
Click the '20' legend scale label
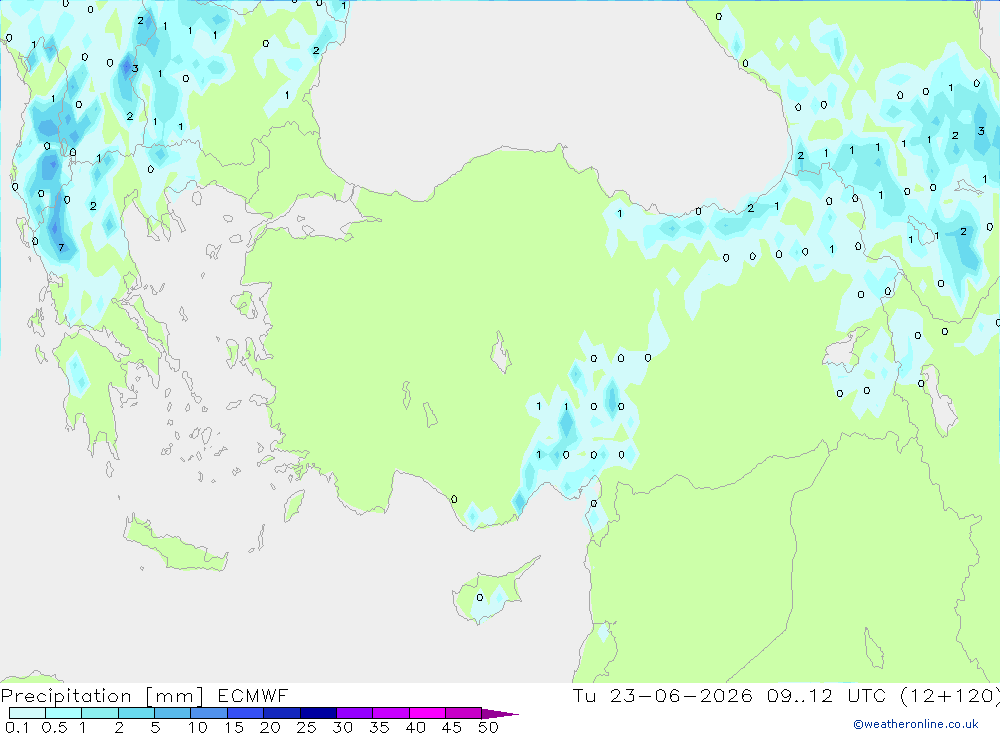click(x=270, y=727)
